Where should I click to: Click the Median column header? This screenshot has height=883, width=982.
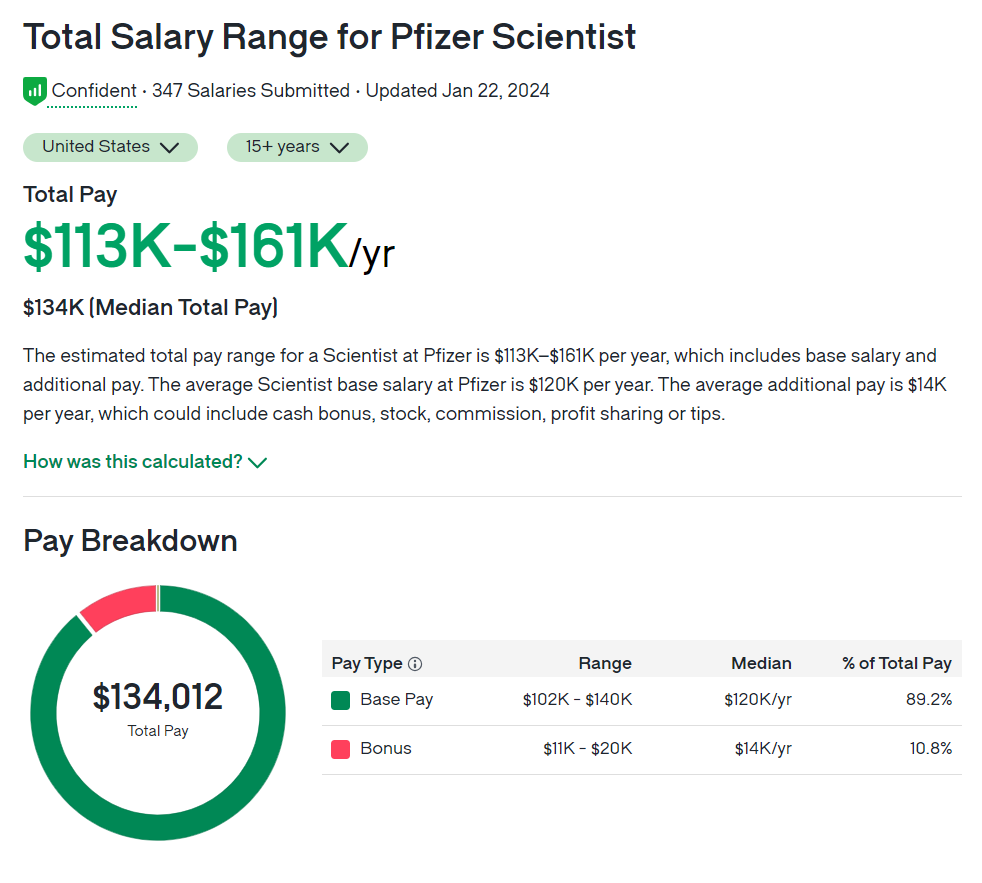761,663
